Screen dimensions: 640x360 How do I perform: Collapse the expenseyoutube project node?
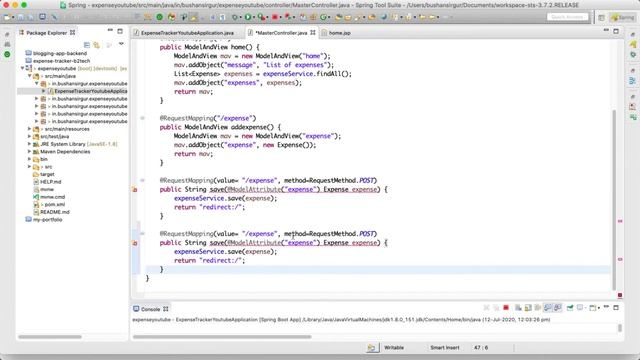pyautogui.click(x=22, y=68)
